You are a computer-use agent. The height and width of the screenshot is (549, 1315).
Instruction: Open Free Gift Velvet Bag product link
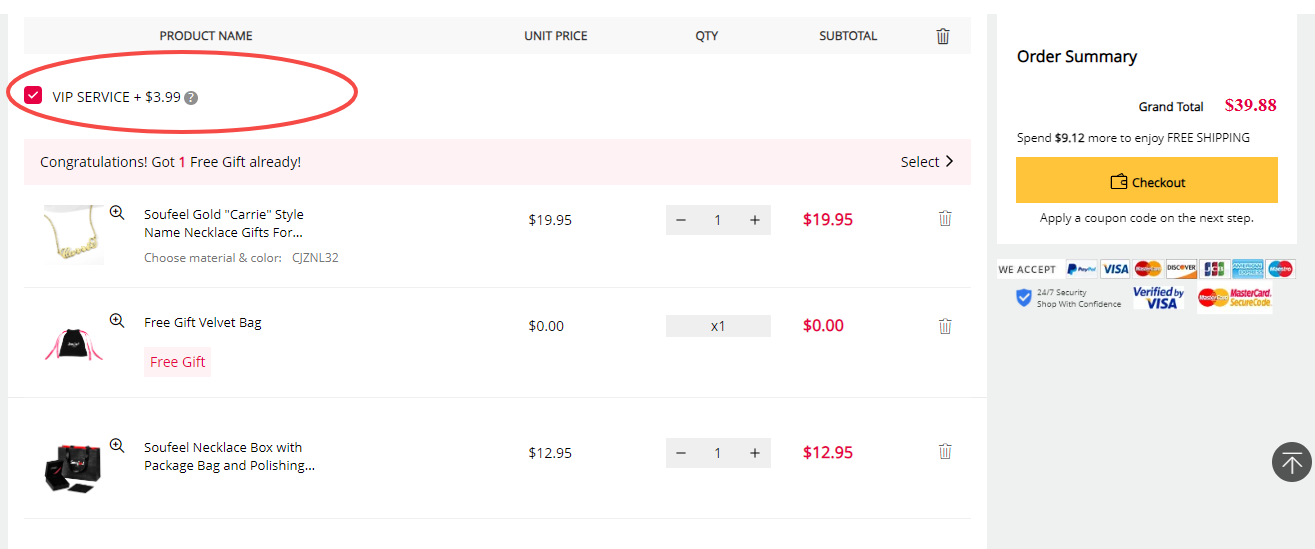click(x=203, y=322)
